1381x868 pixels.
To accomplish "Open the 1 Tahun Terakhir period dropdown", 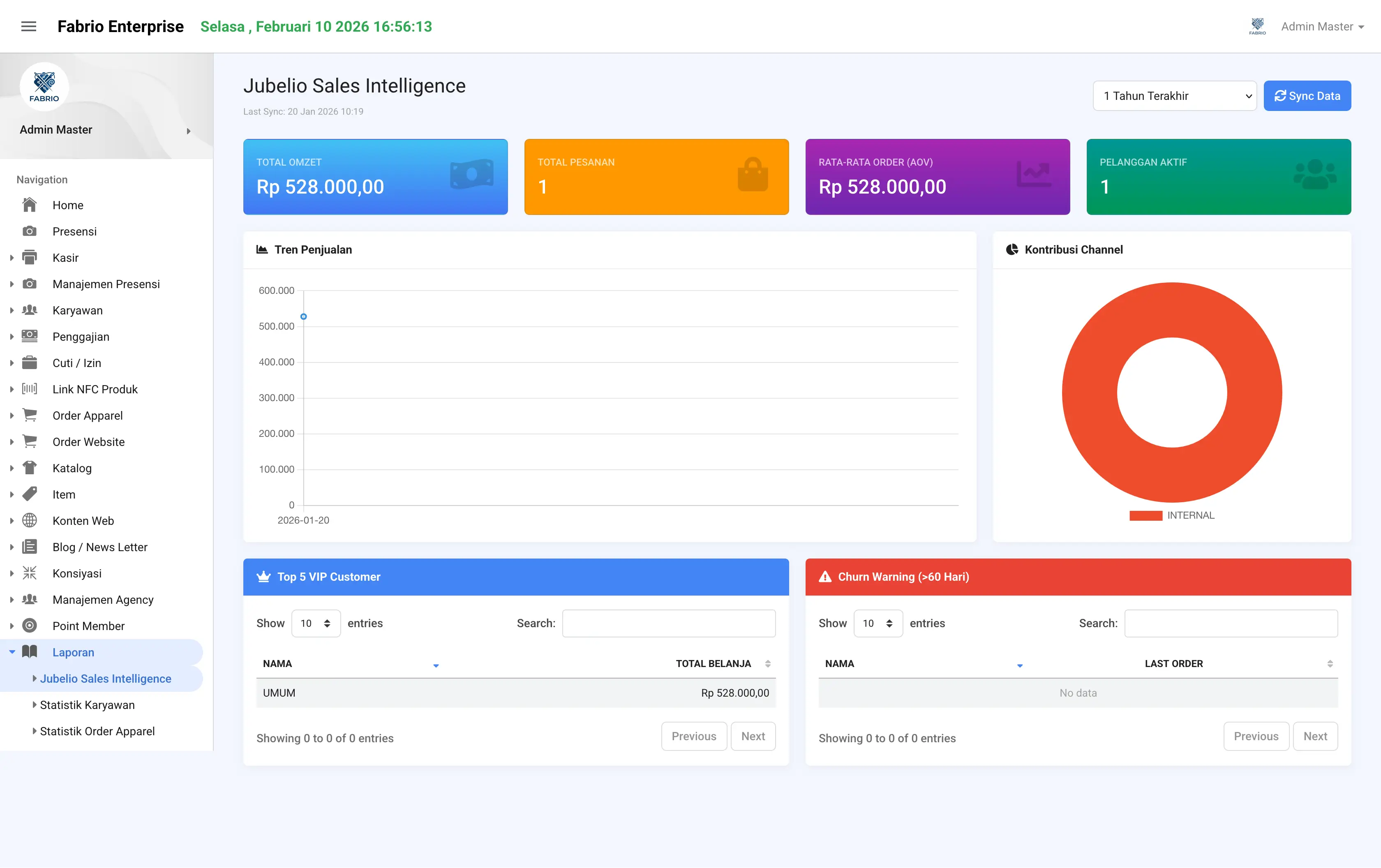I will click(x=1175, y=96).
